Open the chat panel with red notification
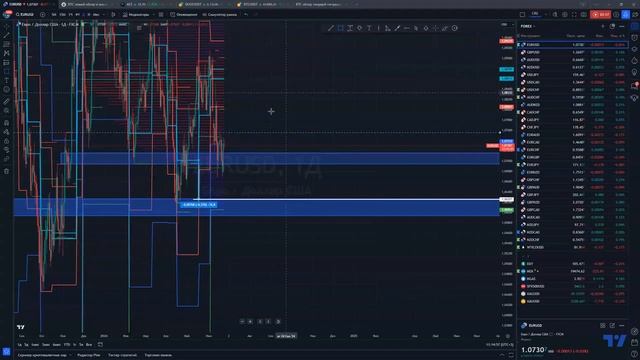This screenshot has height=360, width=640. 635,85
